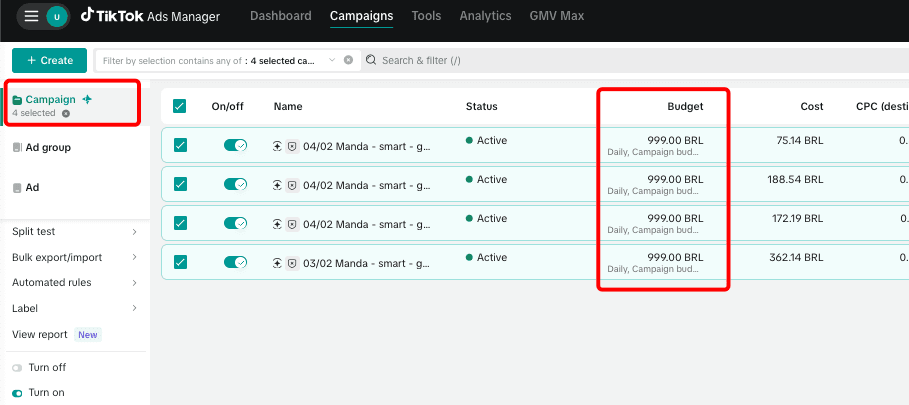This screenshot has width=909, height=405.
Task: Uncheck the 03/02 Manda campaign checkbox
Action: tap(180, 262)
